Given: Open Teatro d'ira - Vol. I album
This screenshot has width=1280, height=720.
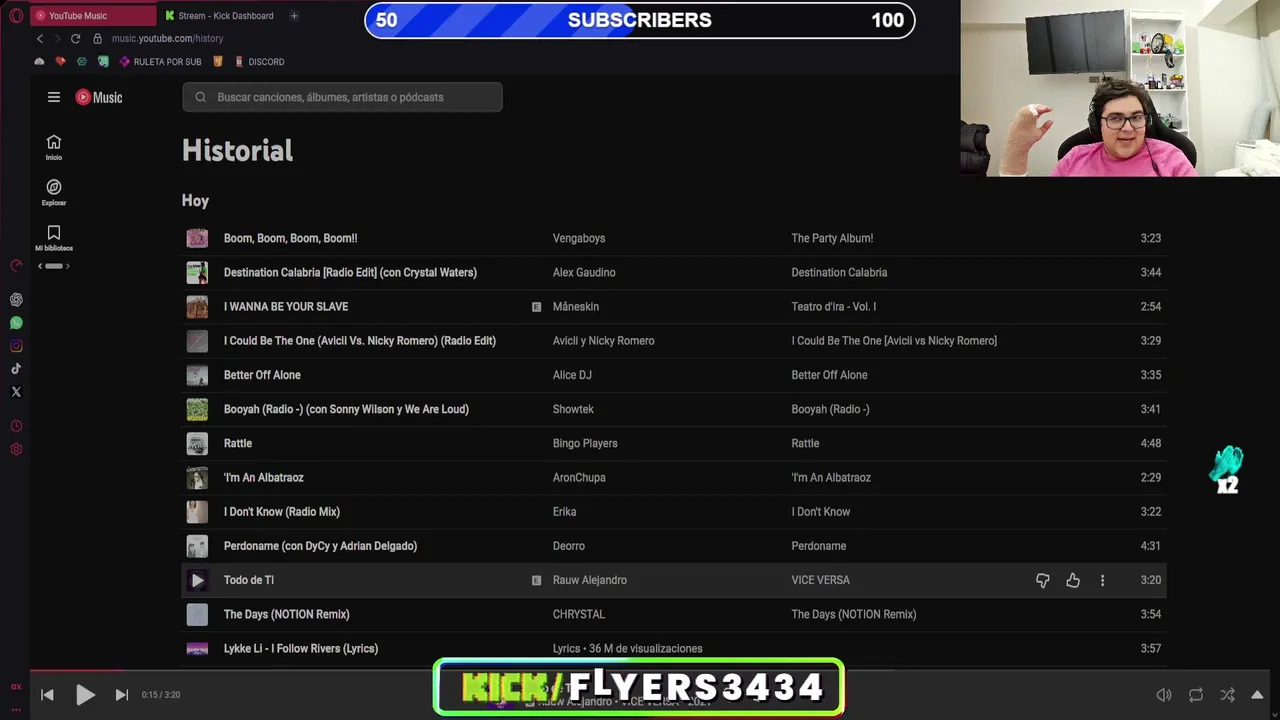Looking at the screenshot, I should tap(834, 307).
